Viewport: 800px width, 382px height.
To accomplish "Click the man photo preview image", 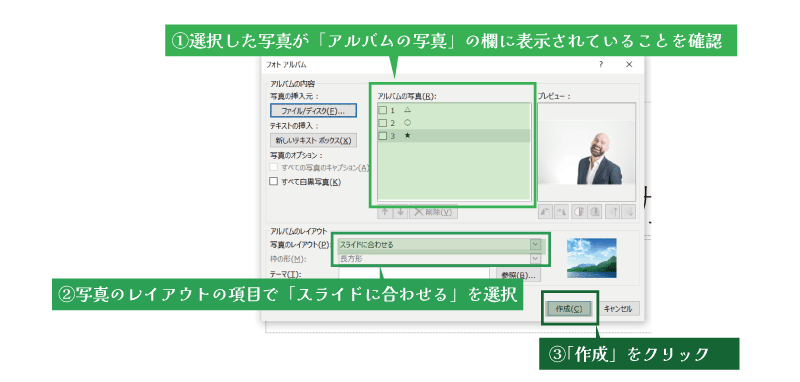I will click(586, 152).
